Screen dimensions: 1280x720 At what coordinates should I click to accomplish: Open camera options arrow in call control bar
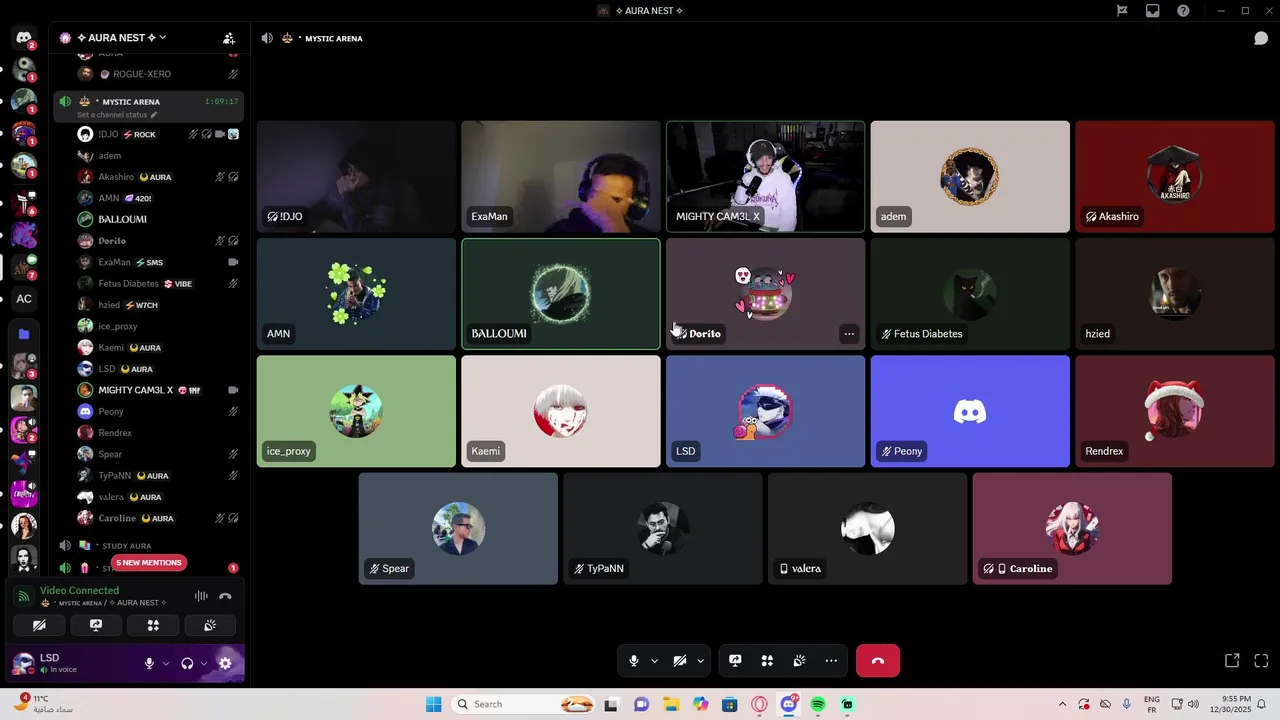(x=700, y=661)
